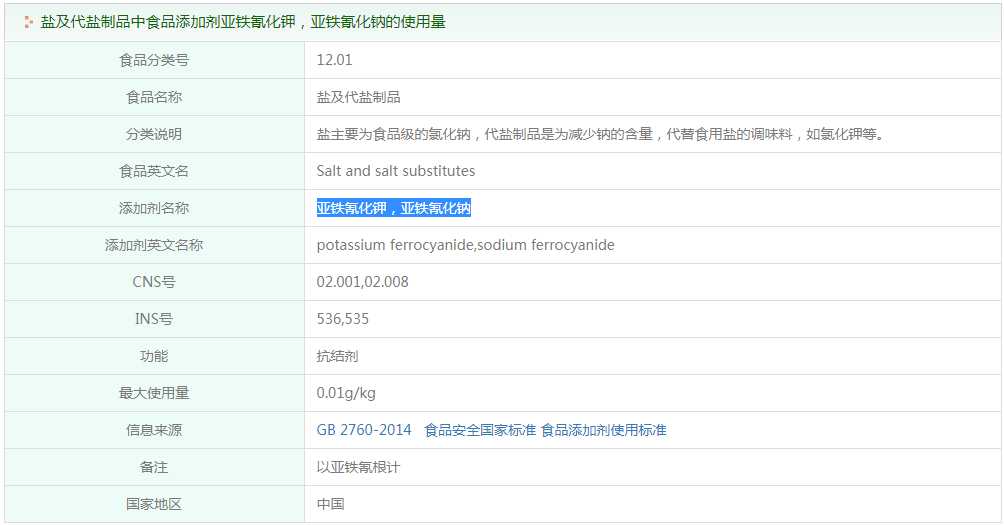The height and width of the screenshot is (525, 1004).
Task: Click the 添加剂英文名称 row label
Action: point(154,245)
